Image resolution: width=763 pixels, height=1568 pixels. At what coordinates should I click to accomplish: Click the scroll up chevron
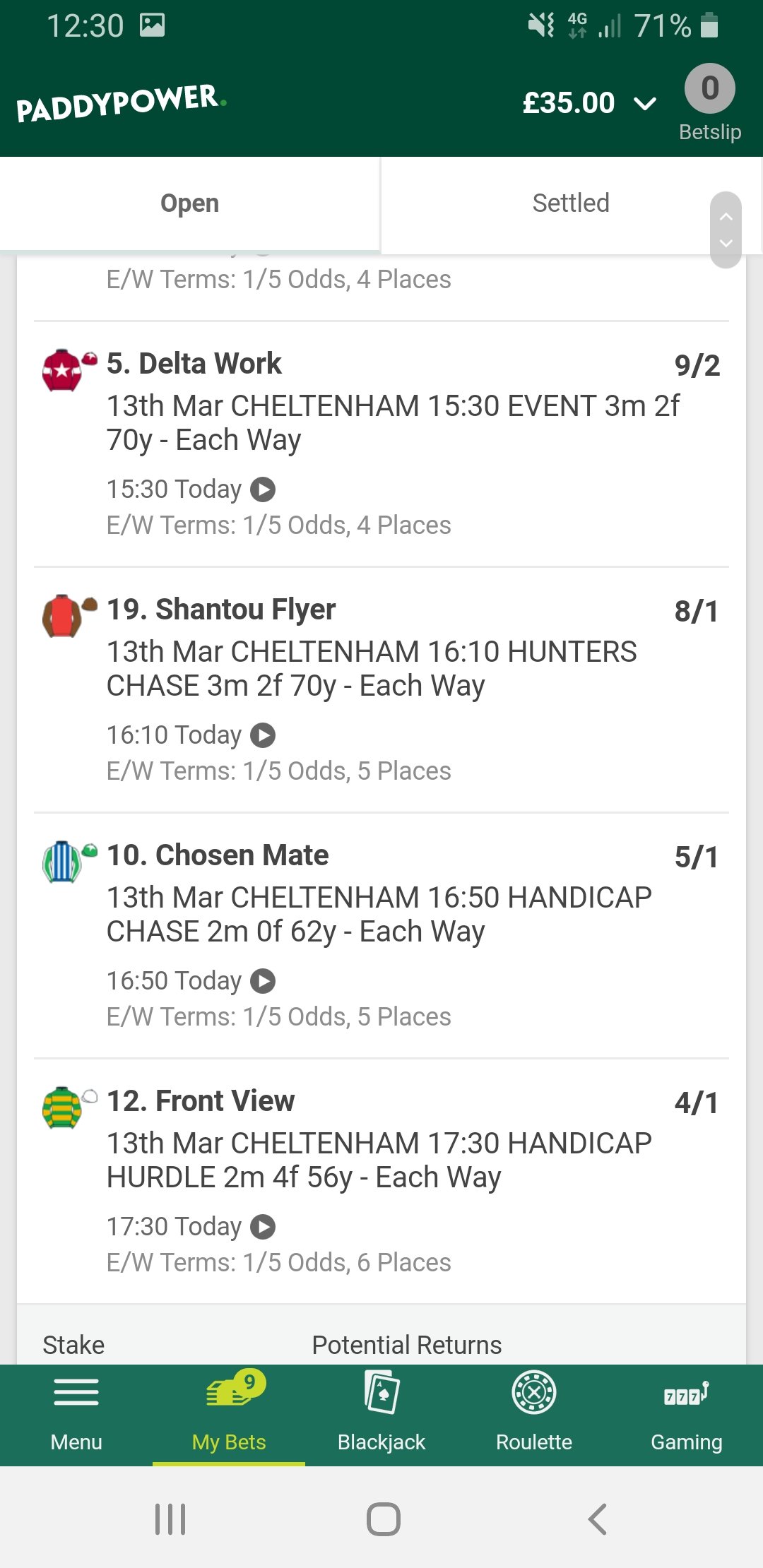726,217
